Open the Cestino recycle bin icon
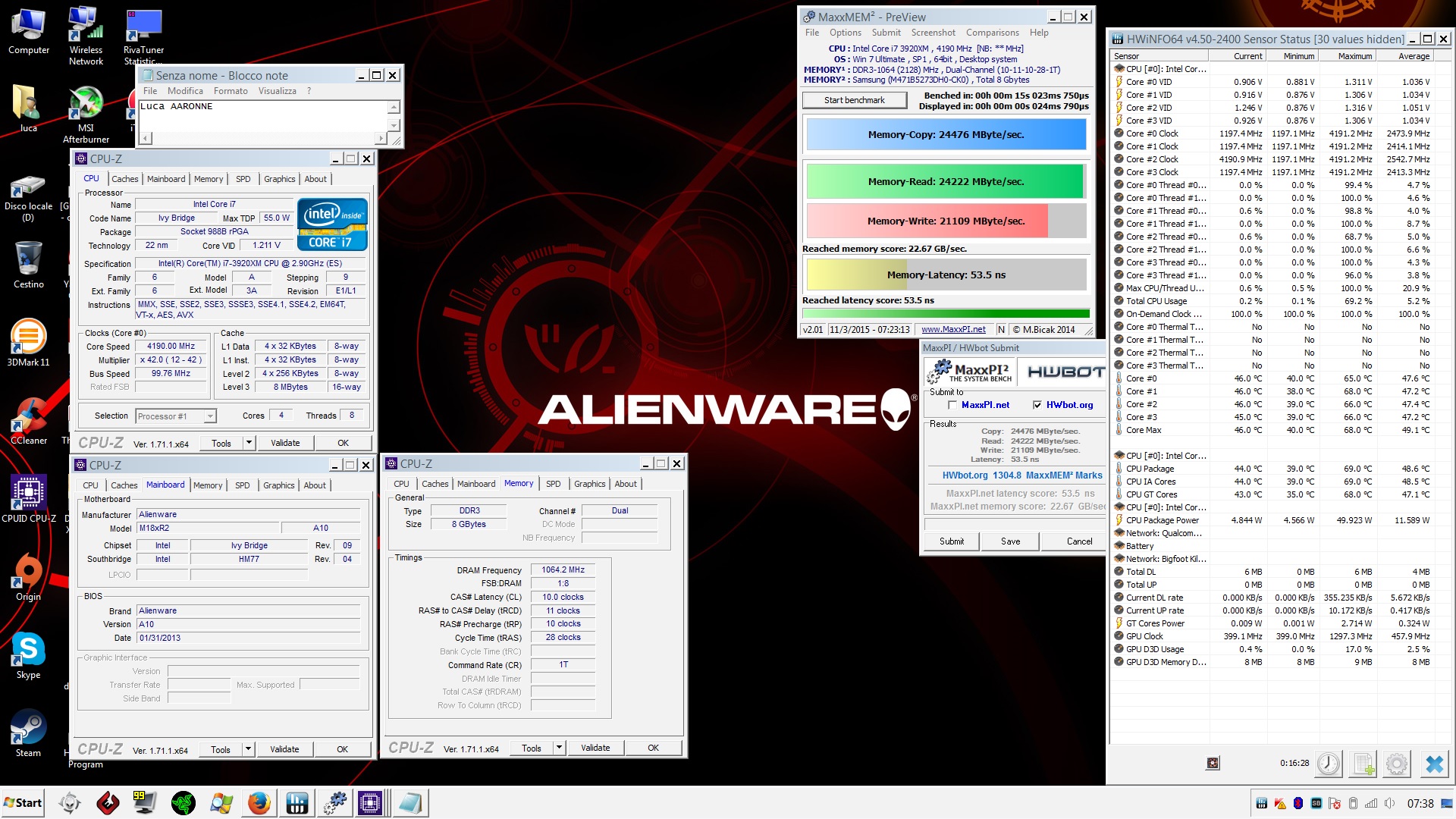1456x819 pixels. coord(29,265)
